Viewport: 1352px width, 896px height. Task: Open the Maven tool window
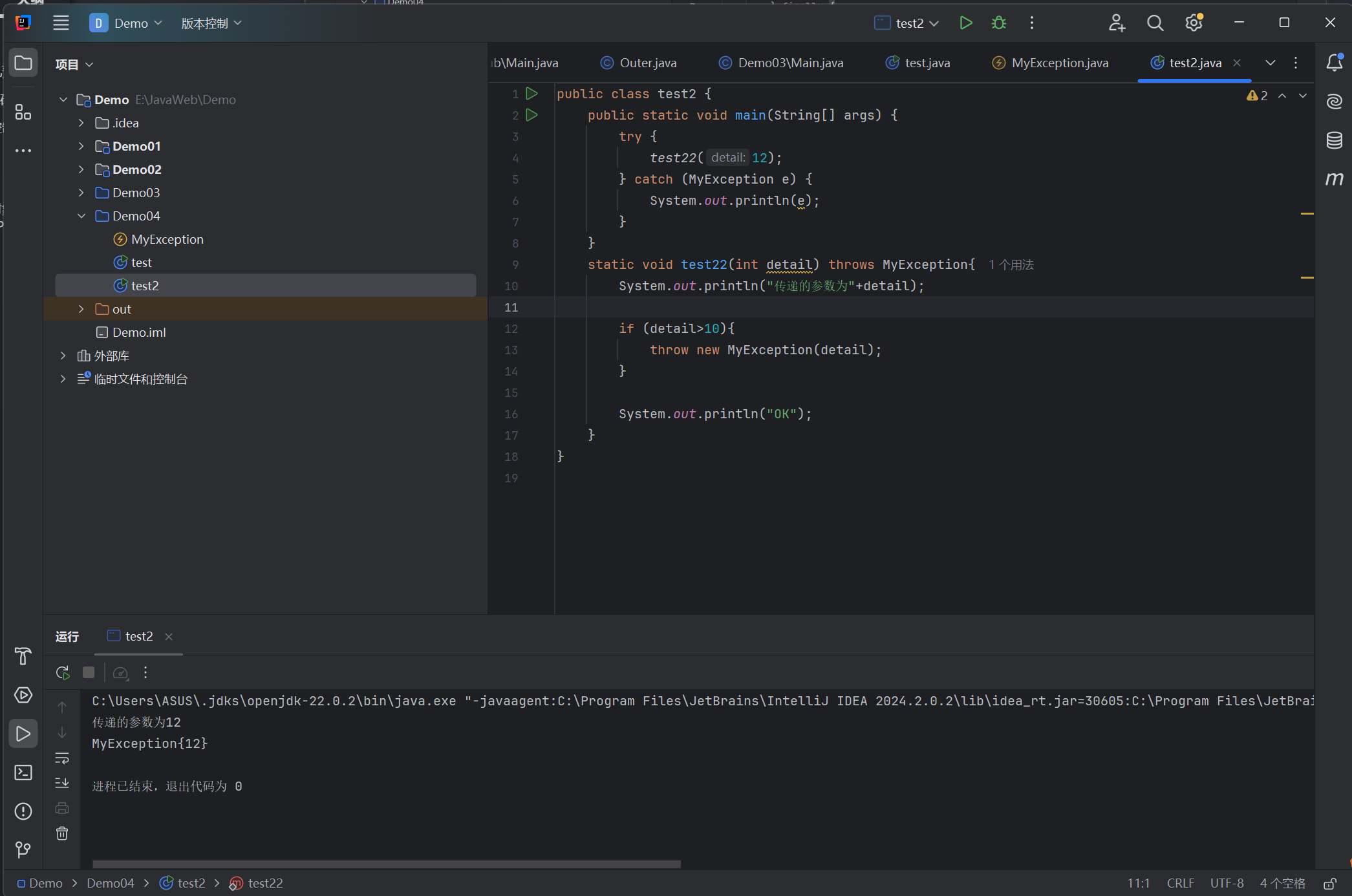[x=1334, y=179]
